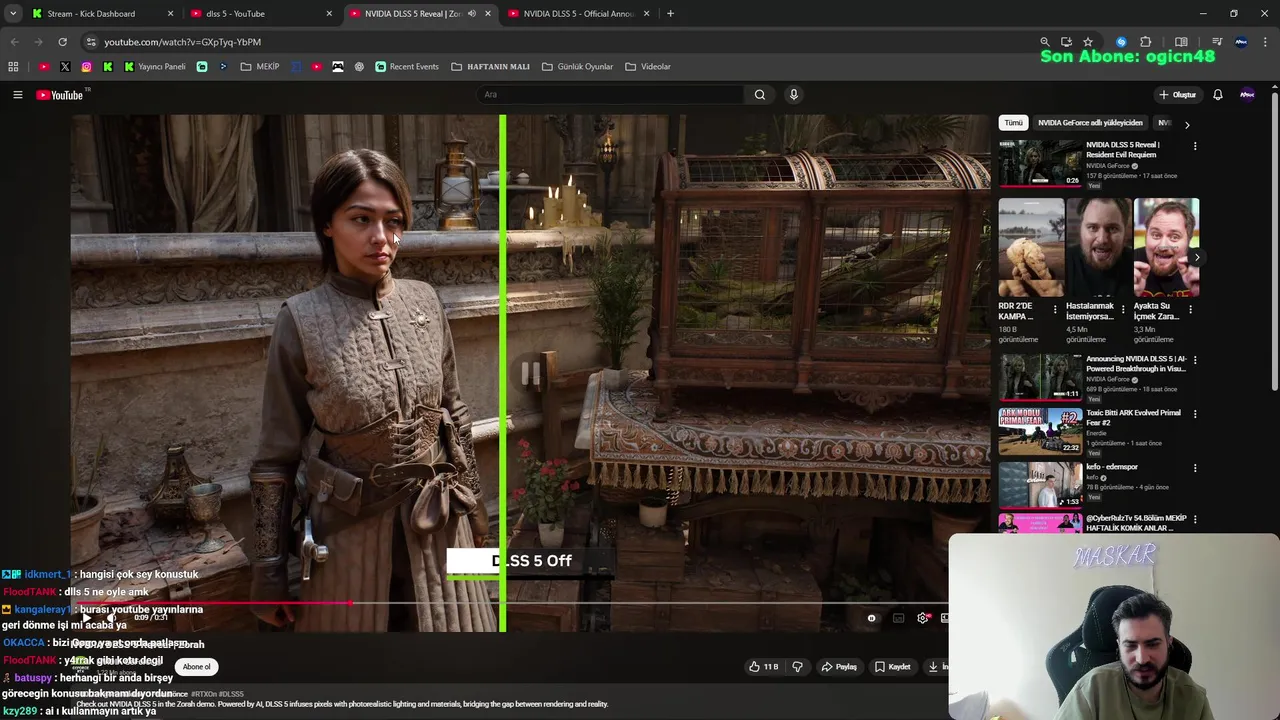Click the #DLSS5 hashtag link

231,694
